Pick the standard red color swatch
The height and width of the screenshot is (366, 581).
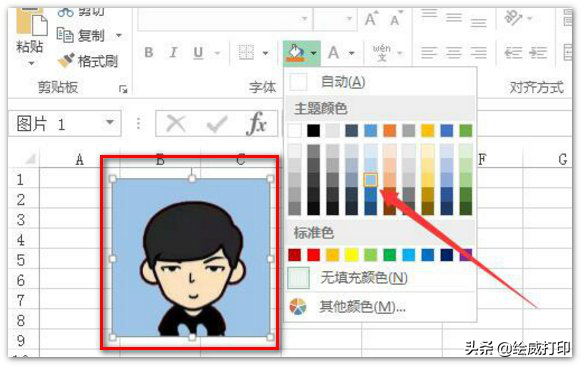(x=313, y=255)
